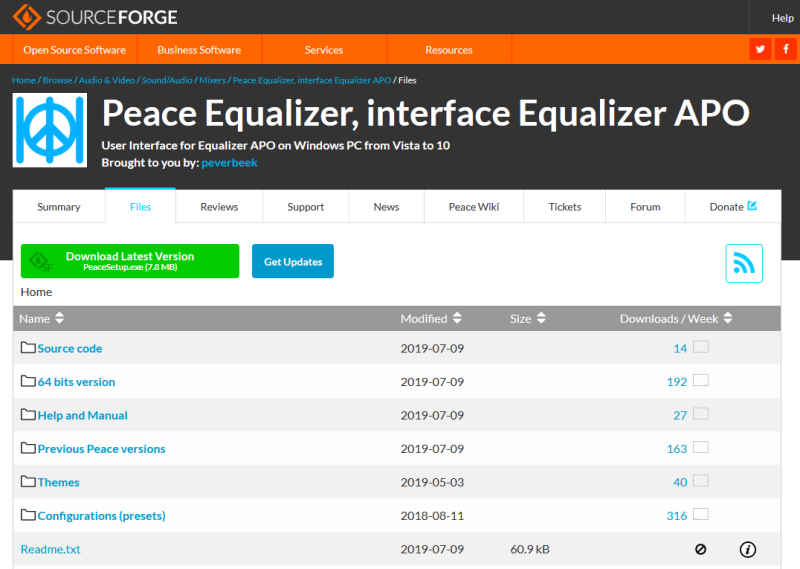Screen dimensions: 800x569
Task: Switch to the Forum tab
Action: tap(645, 207)
